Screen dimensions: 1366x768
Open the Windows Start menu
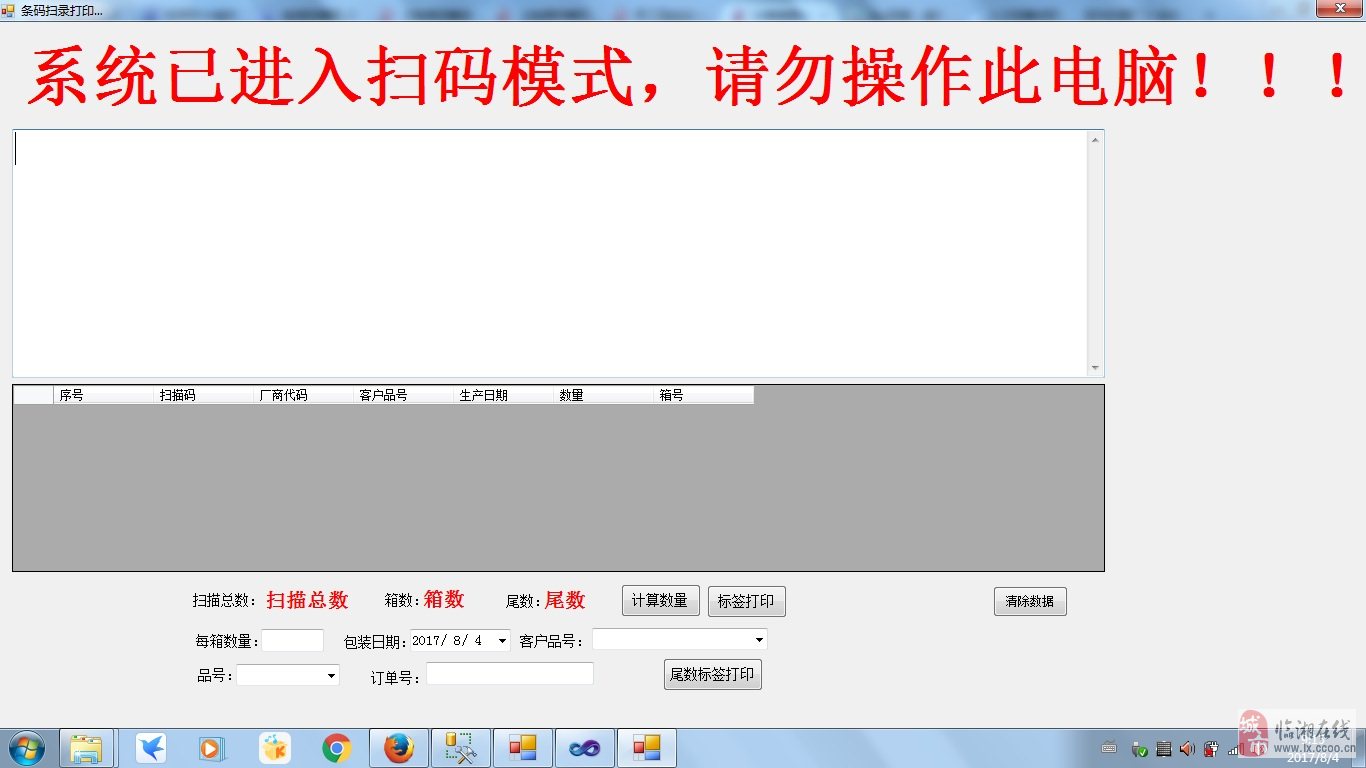point(24,746)
